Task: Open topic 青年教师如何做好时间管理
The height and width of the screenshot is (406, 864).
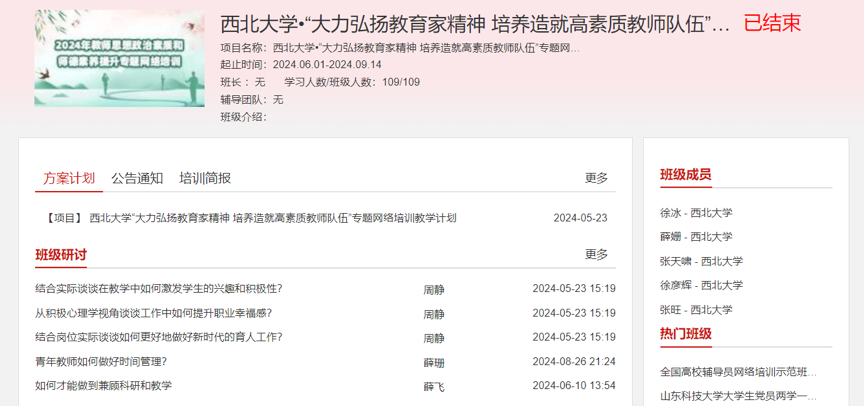Action: coord(101,362)
